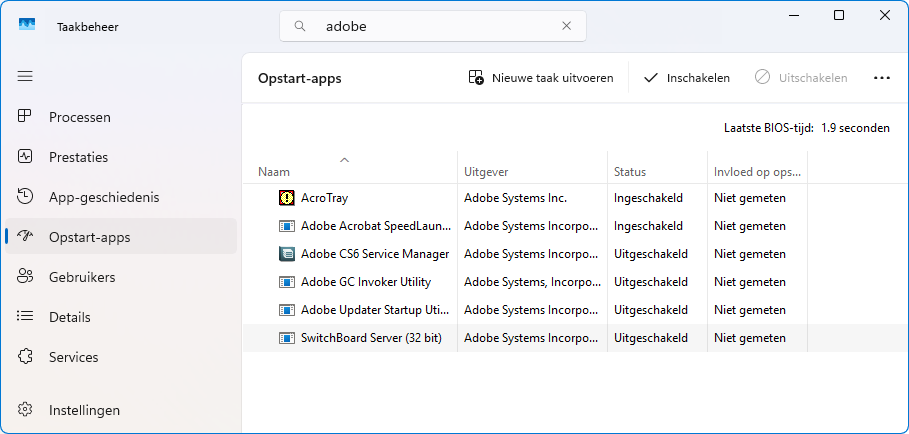This screenshot has height=434, width=909.
Task: Click the hamburger navigation menu icon
Action: click(x=25, y=76)
